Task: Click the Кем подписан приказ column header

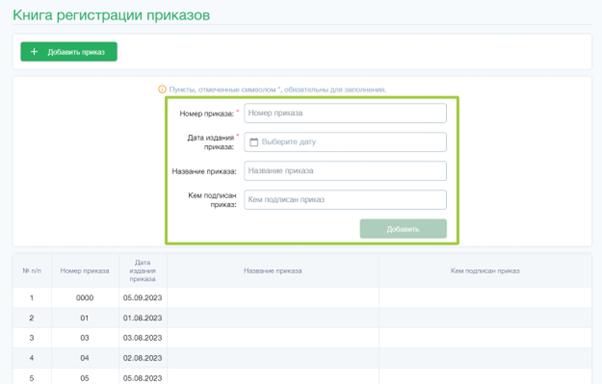Action: pyautogui.click(x=485, y=271)
